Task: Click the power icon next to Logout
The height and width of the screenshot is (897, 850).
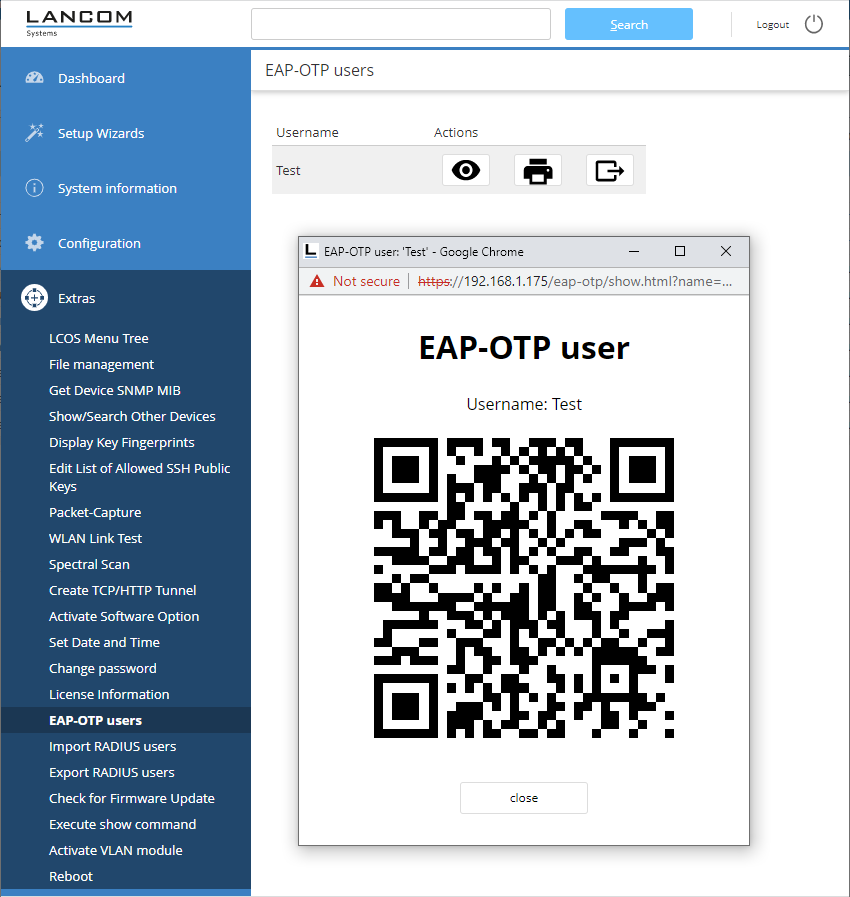Action: (x=814, y=24)
